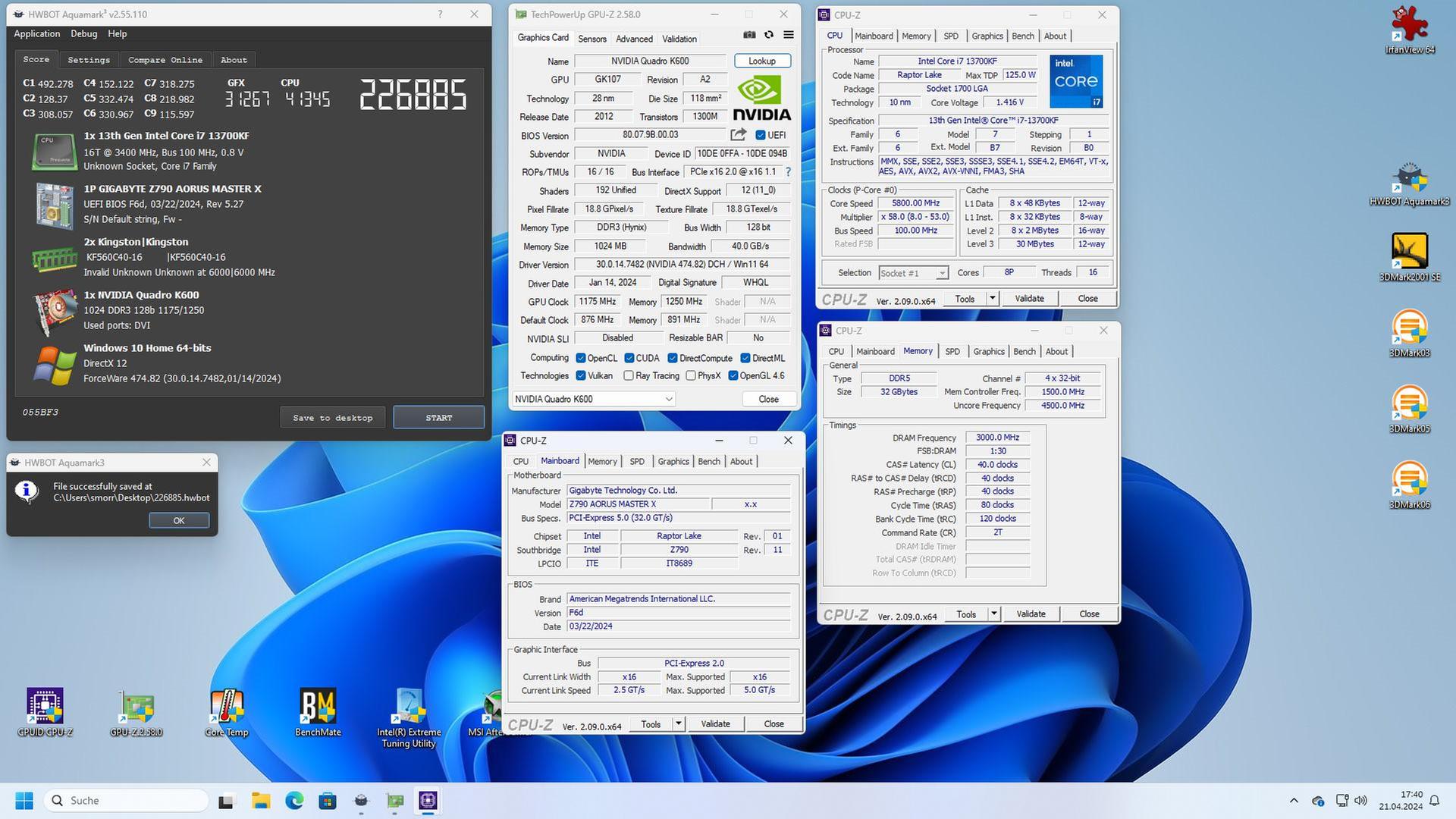Open HWBOT Aquamark3 desktop shortcut
This screenshot has width=1456, height=819.
pos(1410,184)
